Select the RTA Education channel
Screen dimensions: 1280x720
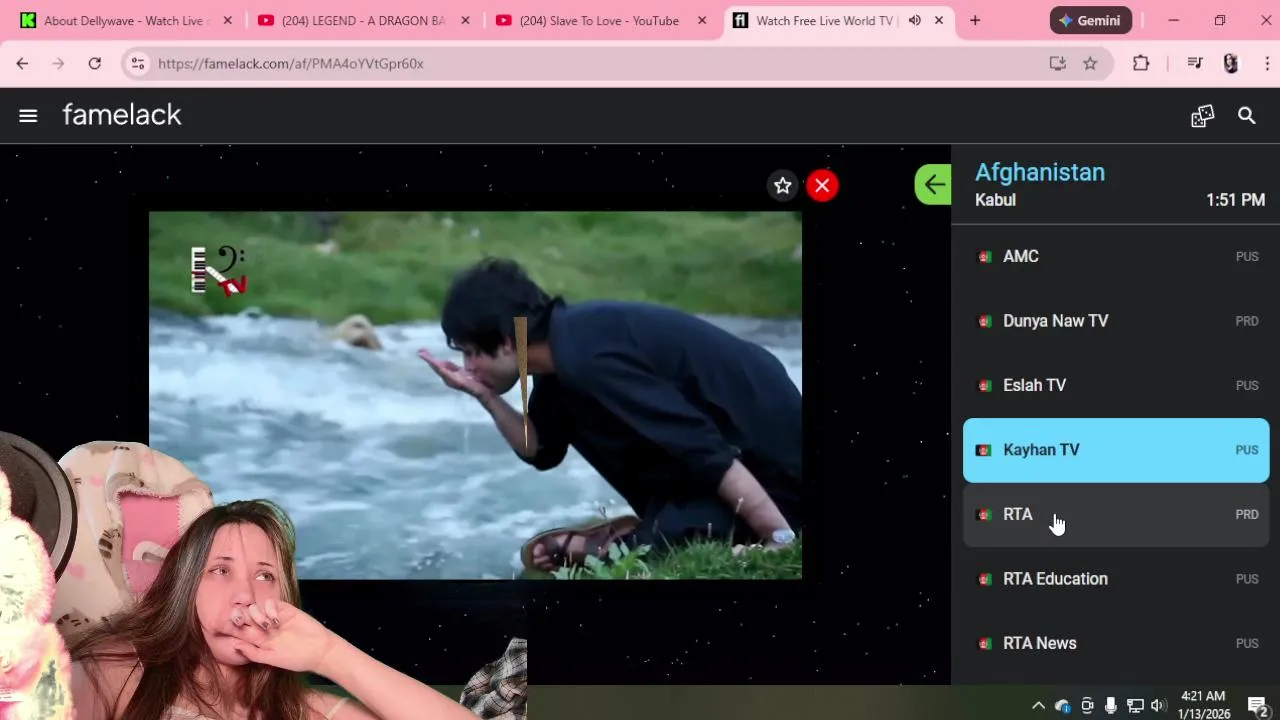[x=1116, y=579]
